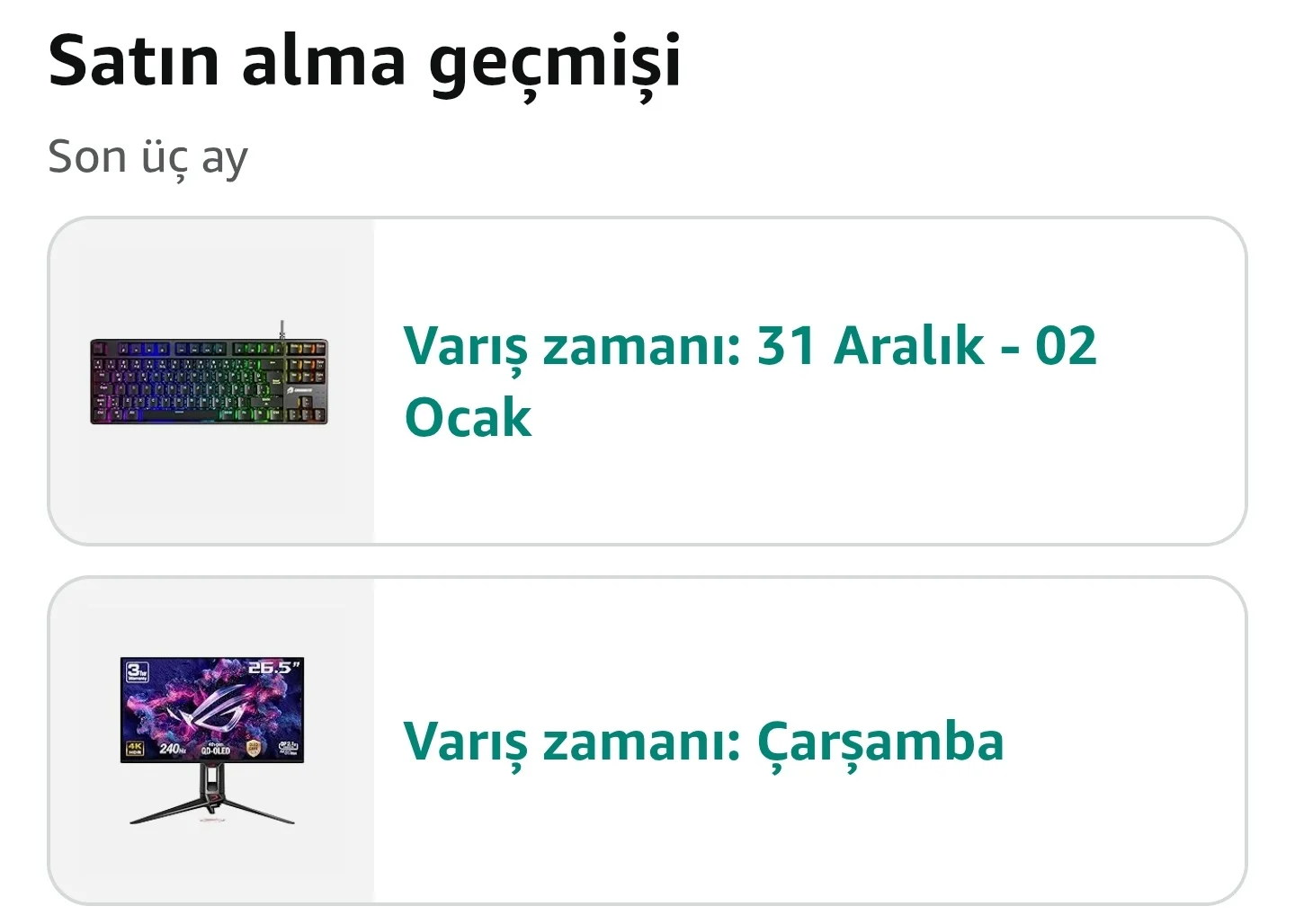Click the monitor's tripod stand in image

click(212, 795)
